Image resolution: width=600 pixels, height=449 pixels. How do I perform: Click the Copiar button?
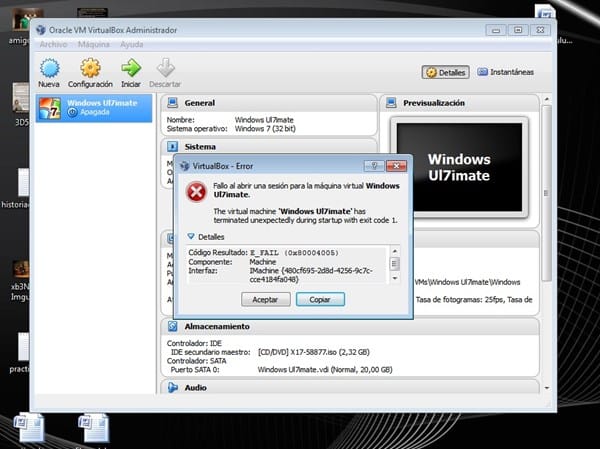[320, 299]
